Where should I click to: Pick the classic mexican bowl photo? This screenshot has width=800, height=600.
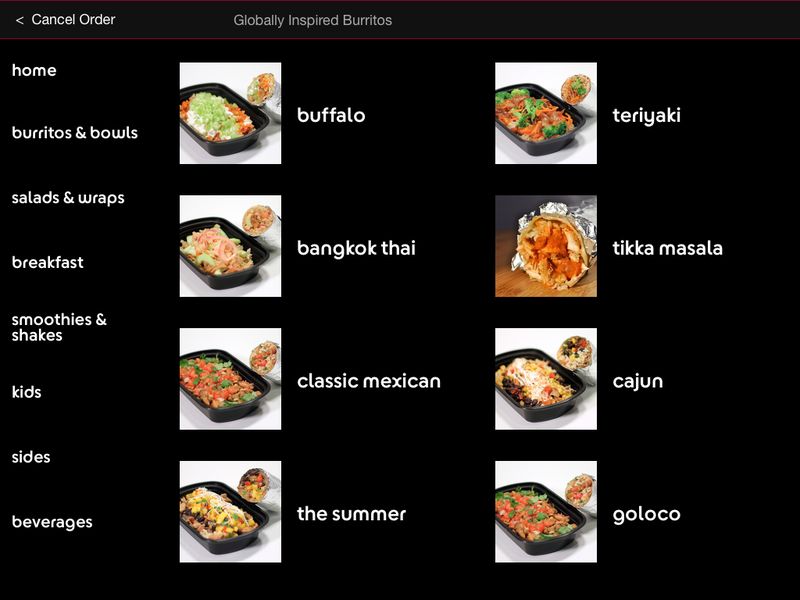point(230,379)
